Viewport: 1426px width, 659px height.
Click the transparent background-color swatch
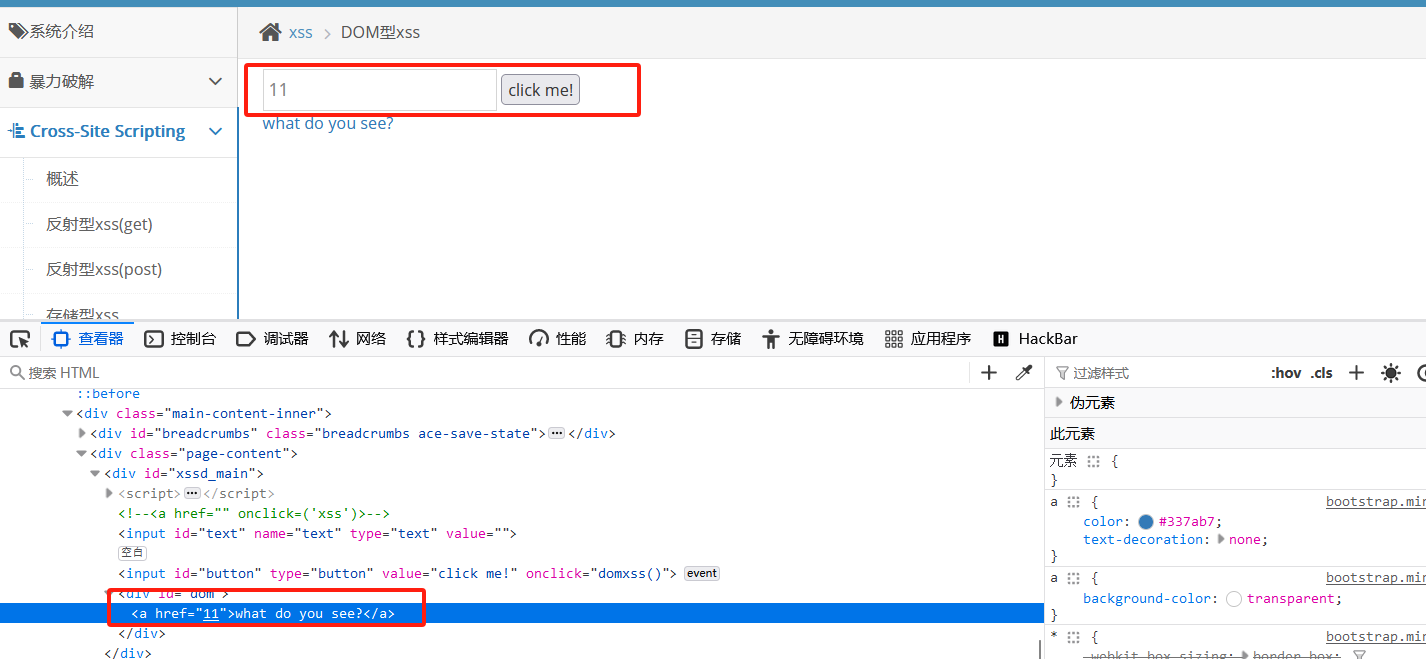[1234, 599]
